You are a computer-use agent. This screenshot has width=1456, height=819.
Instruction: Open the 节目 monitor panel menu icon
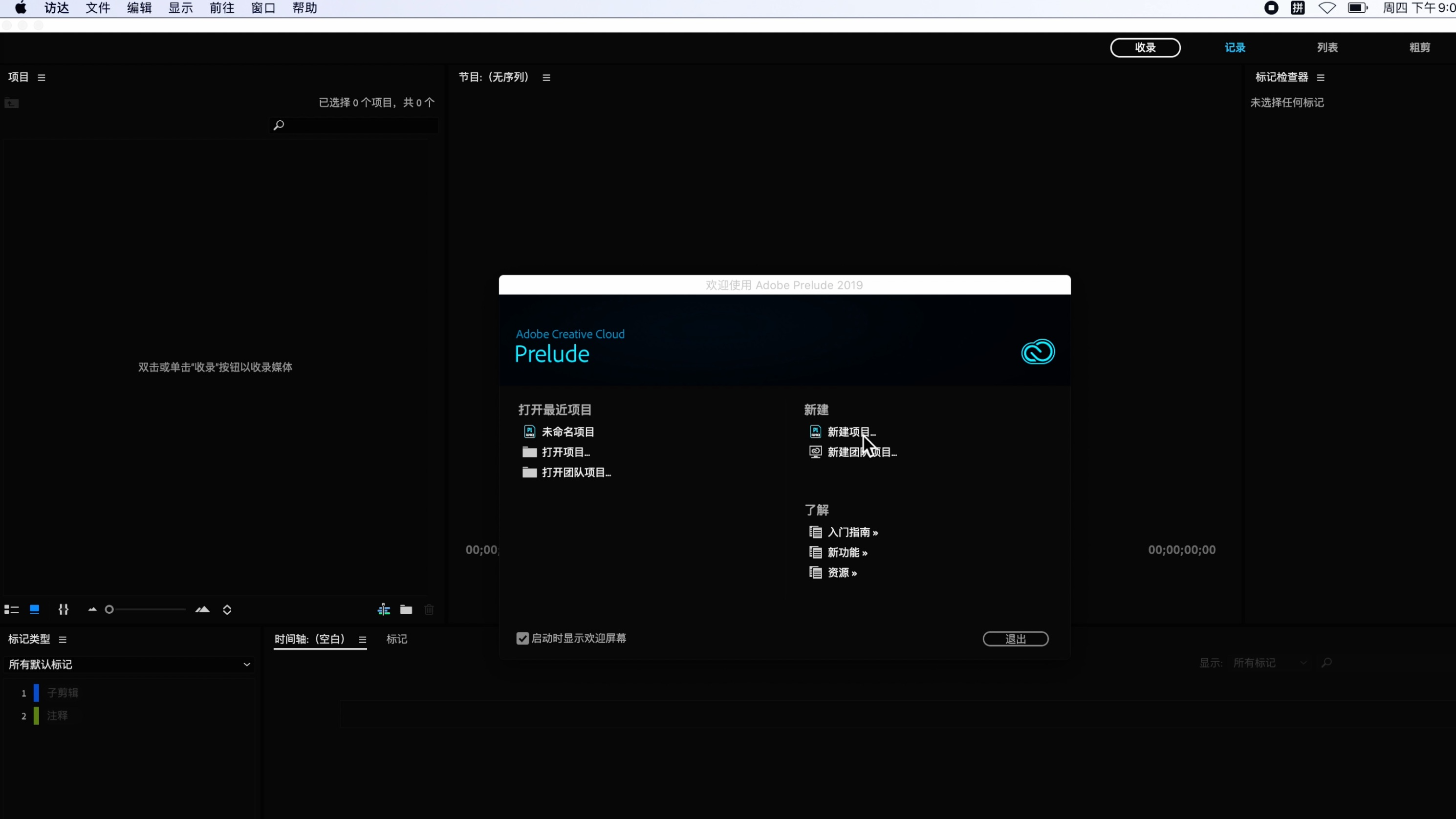[546, 77]
